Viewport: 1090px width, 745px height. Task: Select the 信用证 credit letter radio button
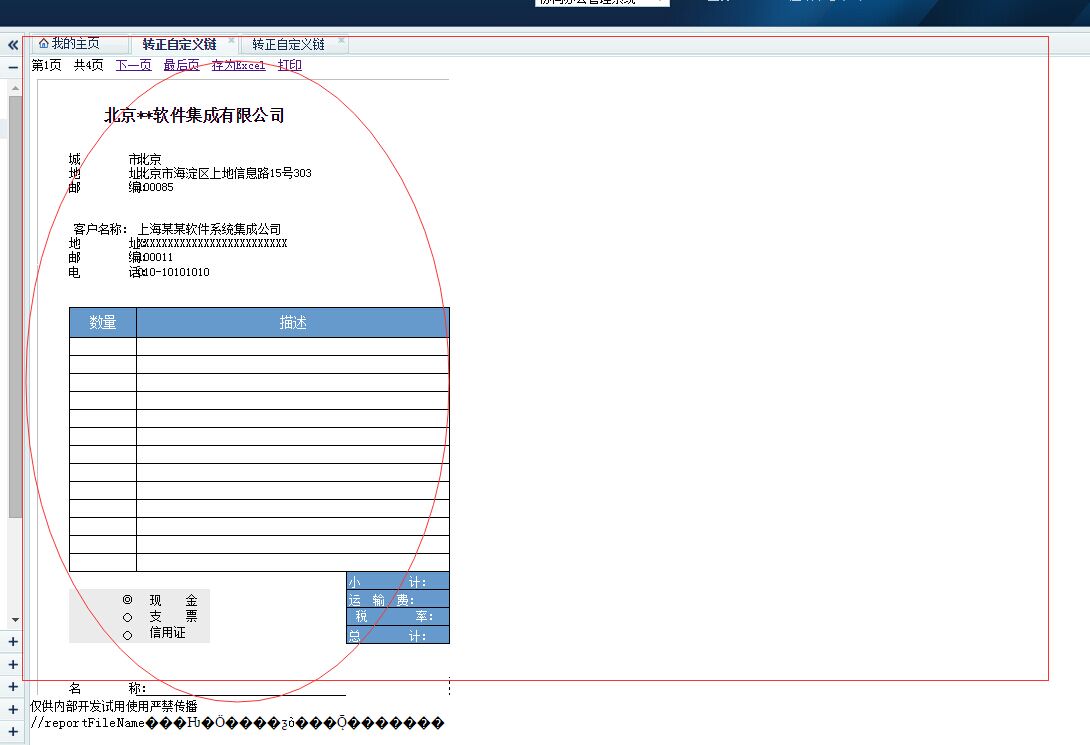127,635
